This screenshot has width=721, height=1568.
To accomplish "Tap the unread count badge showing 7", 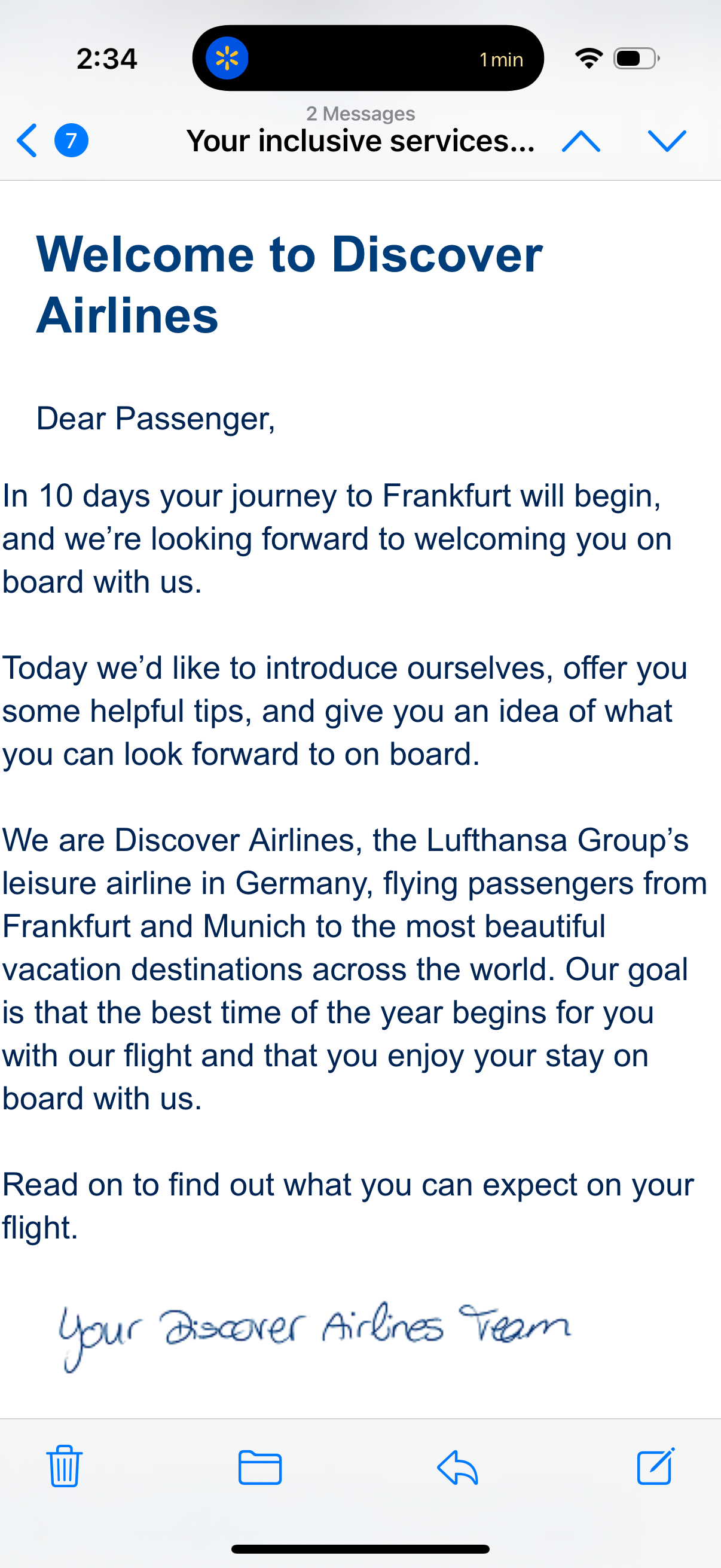I will pyautogui.click(x=71, y=141).
